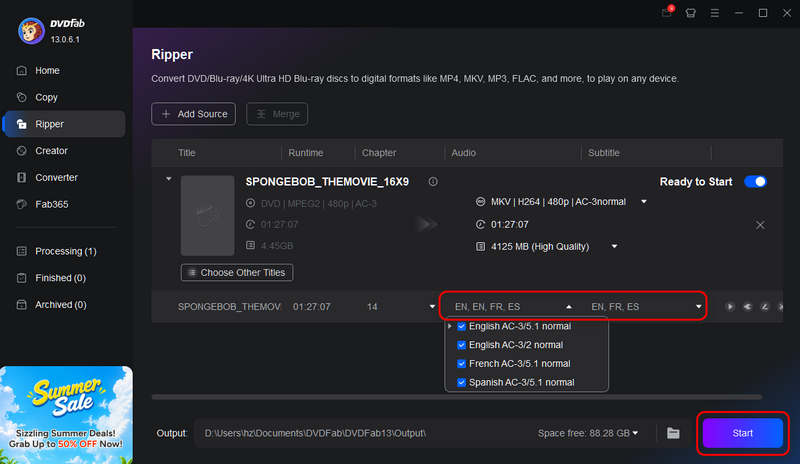Screen dimensions: 800x464
Task: Click the Title column header
Action: click(187, 153)
